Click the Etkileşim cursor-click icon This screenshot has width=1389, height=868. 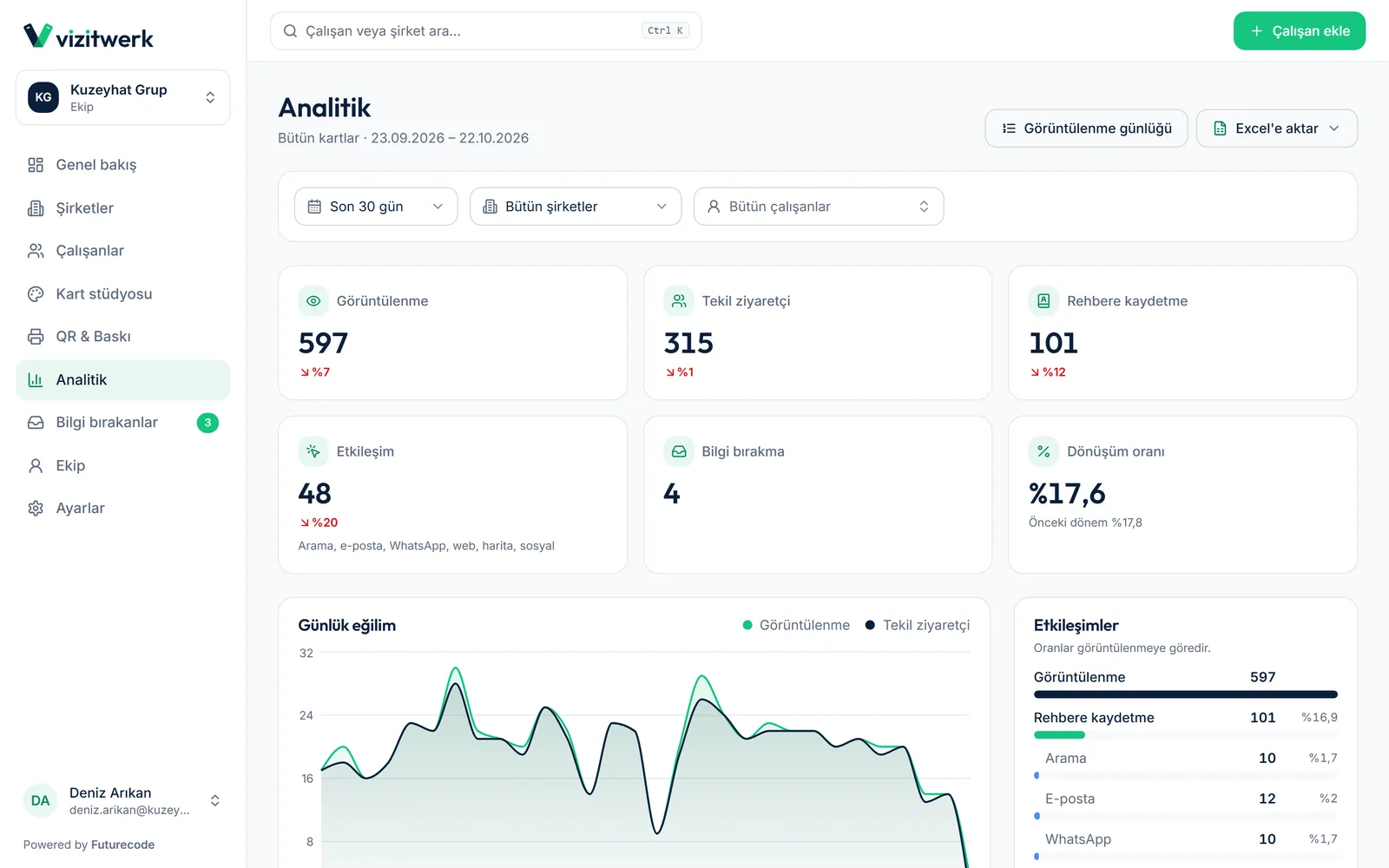coord(313,451)
